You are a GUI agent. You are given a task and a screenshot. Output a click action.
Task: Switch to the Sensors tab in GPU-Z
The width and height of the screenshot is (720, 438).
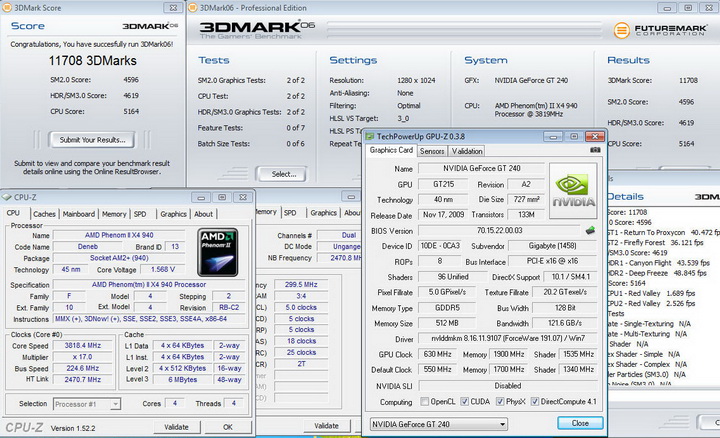click(x=432, y=151)
